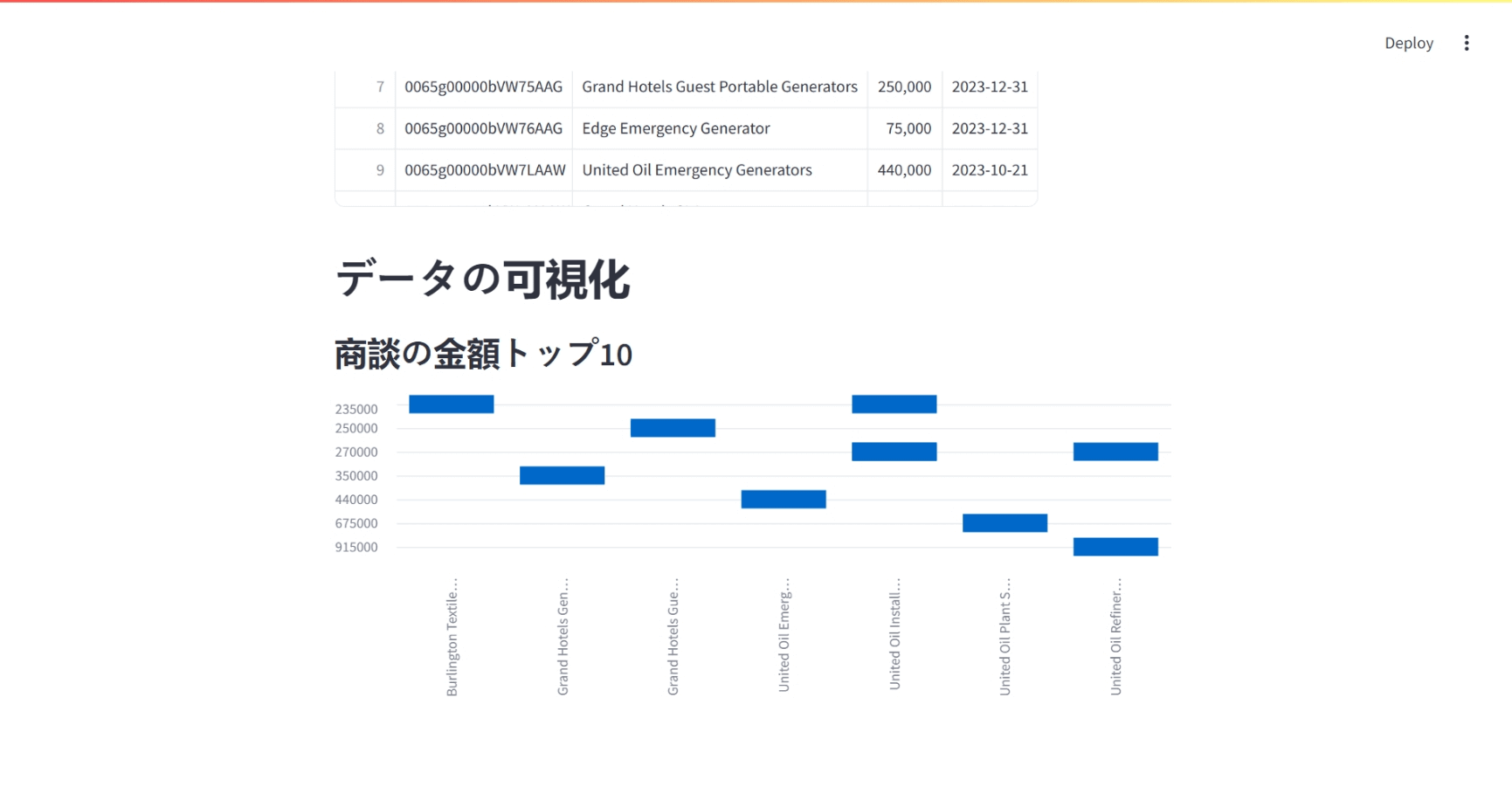Viewport: 1512px width, 801px height.
Task: Click y-axis label 350000
Action: [x=356, y=475]
